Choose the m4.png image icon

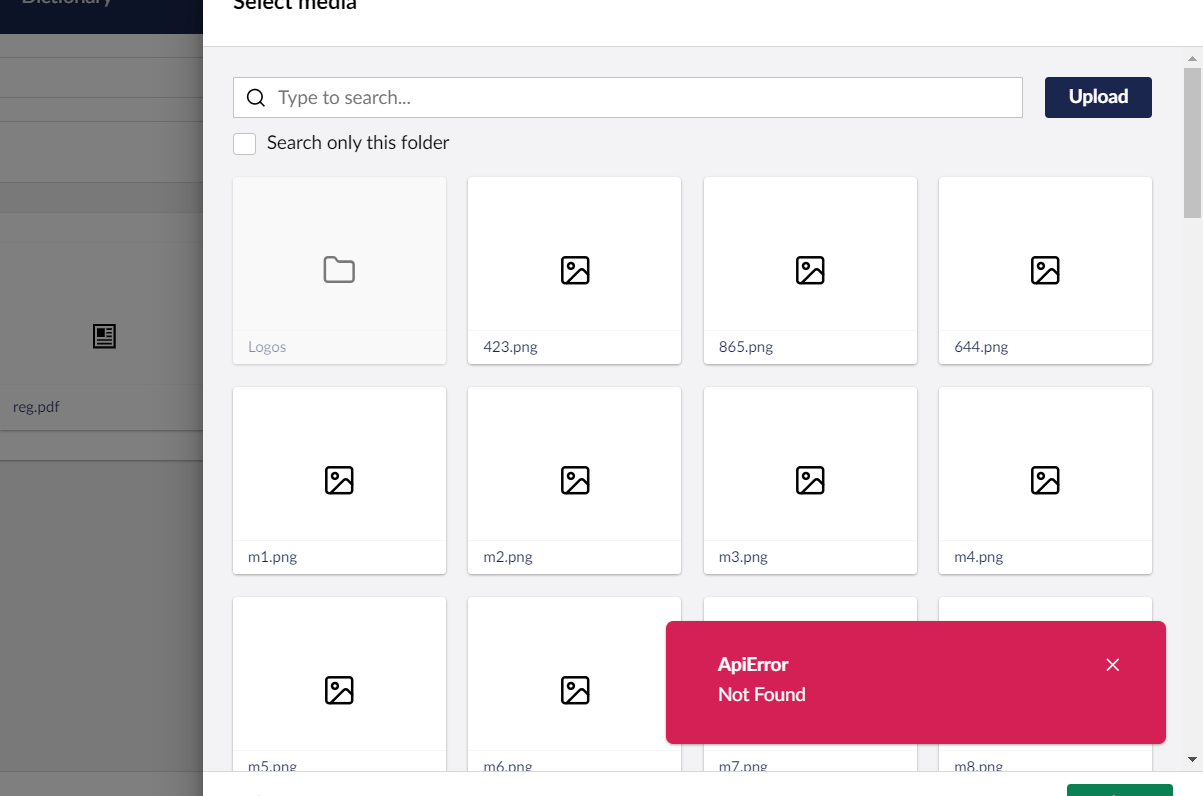pos(1045,481)
